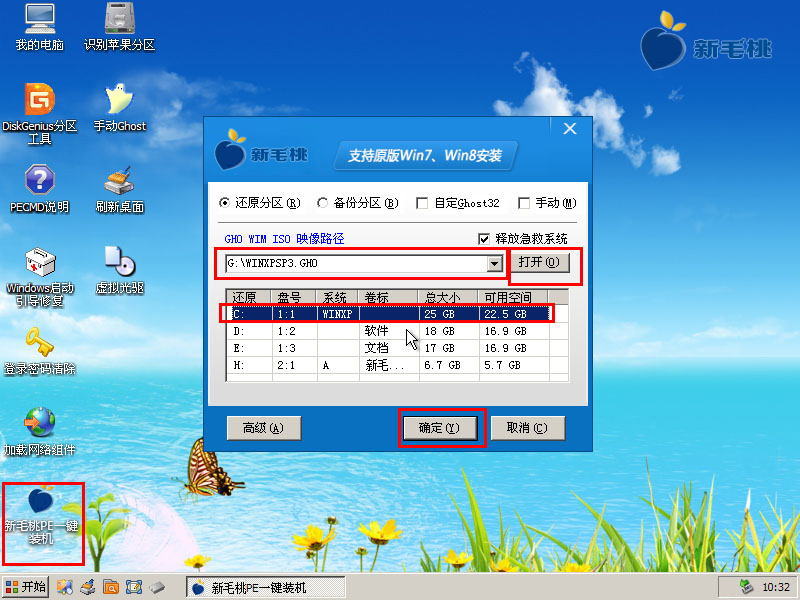Select partition row E: 文档
The height and width of the screenshot is (600, 800).
[x=397, y=348]
